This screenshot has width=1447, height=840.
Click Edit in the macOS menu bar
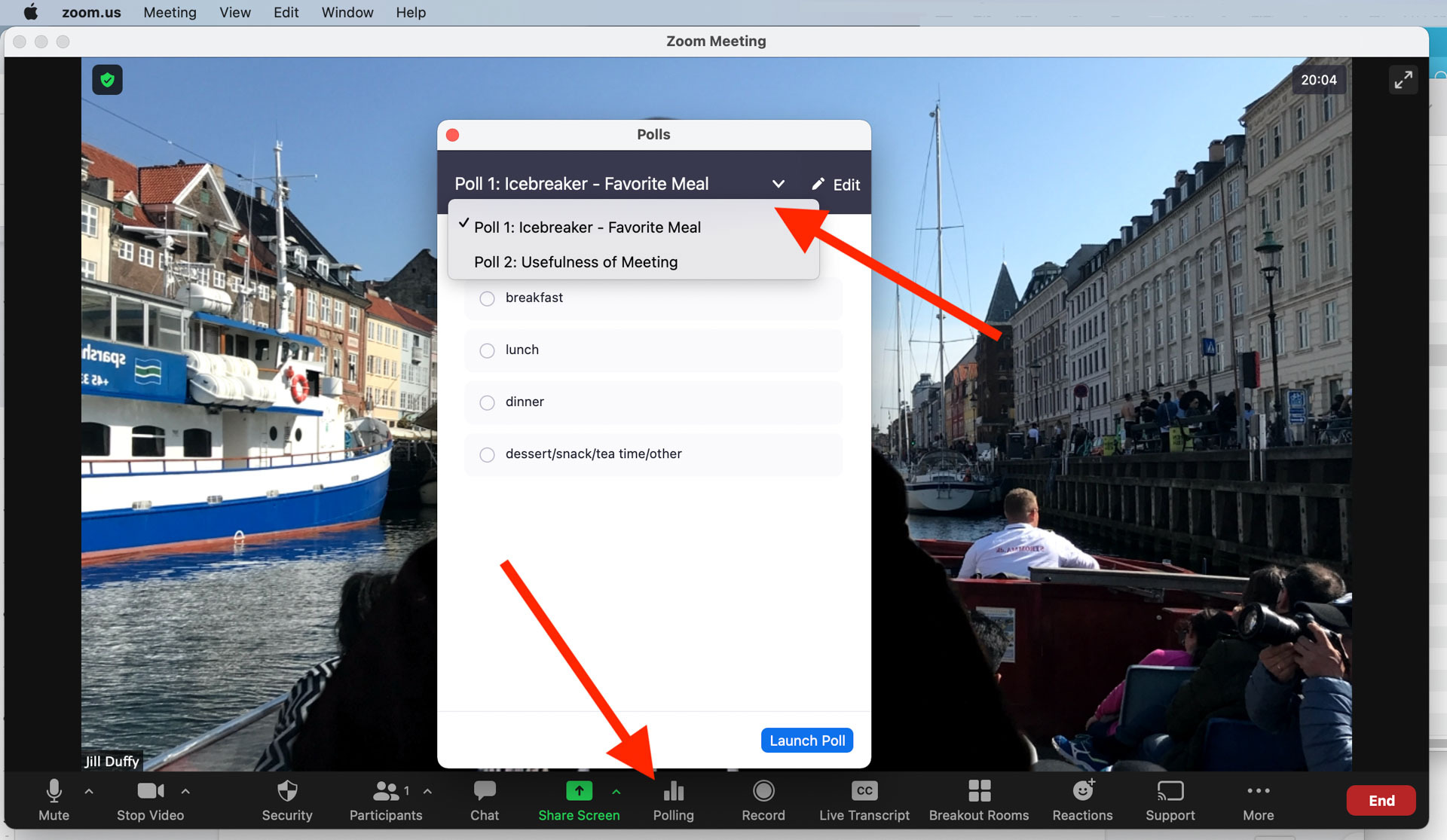click(284, 12)
